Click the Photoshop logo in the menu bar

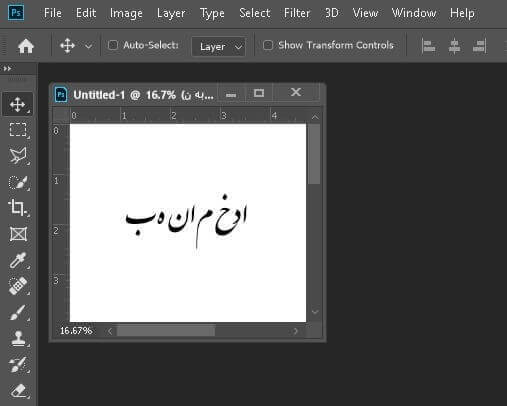16,13
